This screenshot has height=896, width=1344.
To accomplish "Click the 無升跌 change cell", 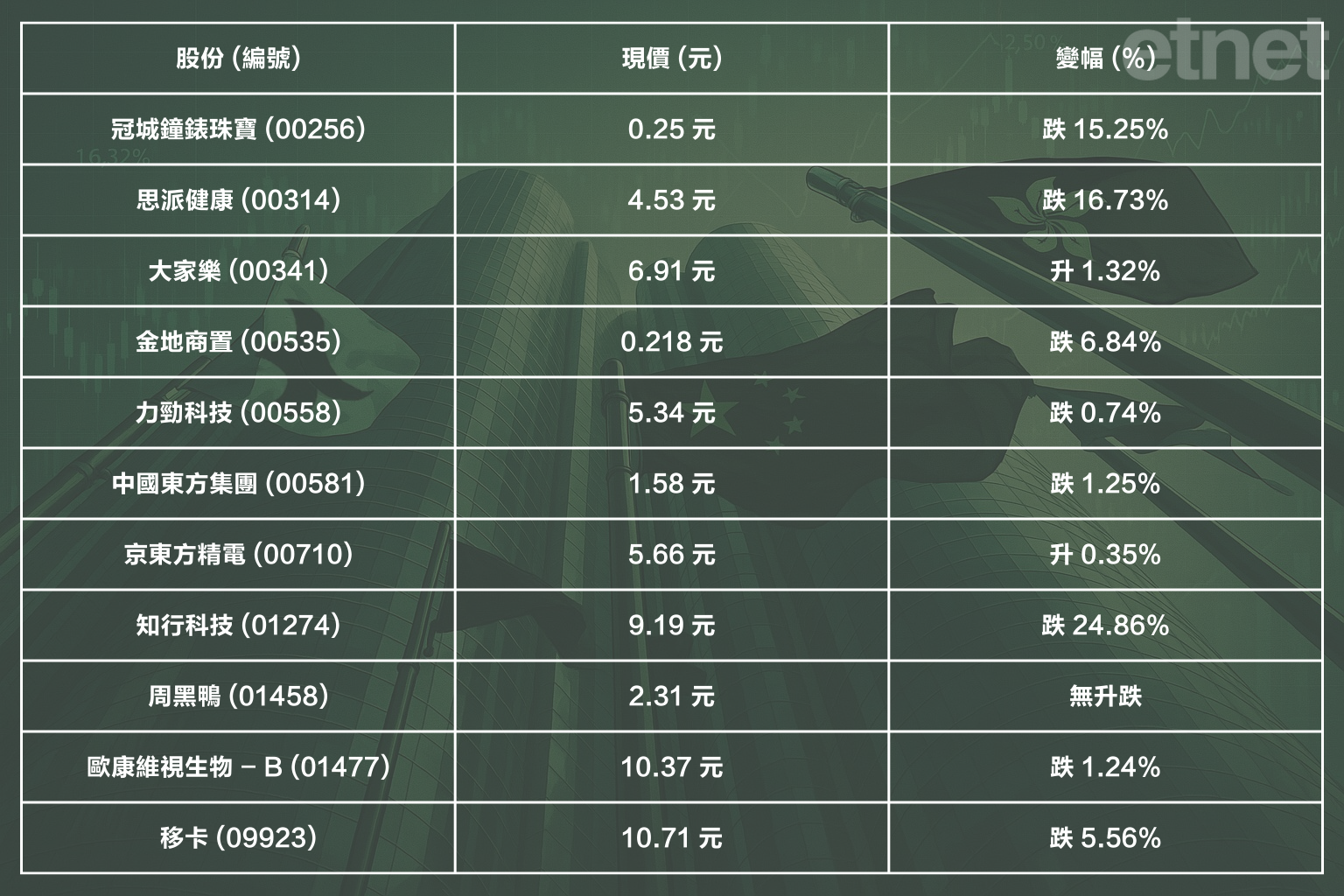I will pos(1105,696).
